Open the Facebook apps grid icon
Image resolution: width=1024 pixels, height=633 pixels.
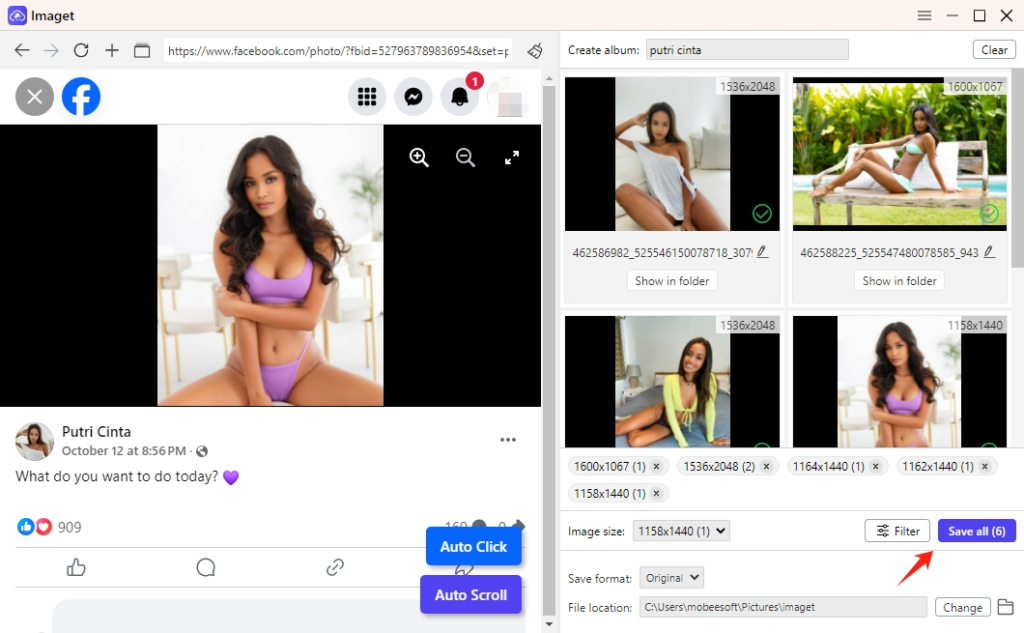[x=367, y=96]
